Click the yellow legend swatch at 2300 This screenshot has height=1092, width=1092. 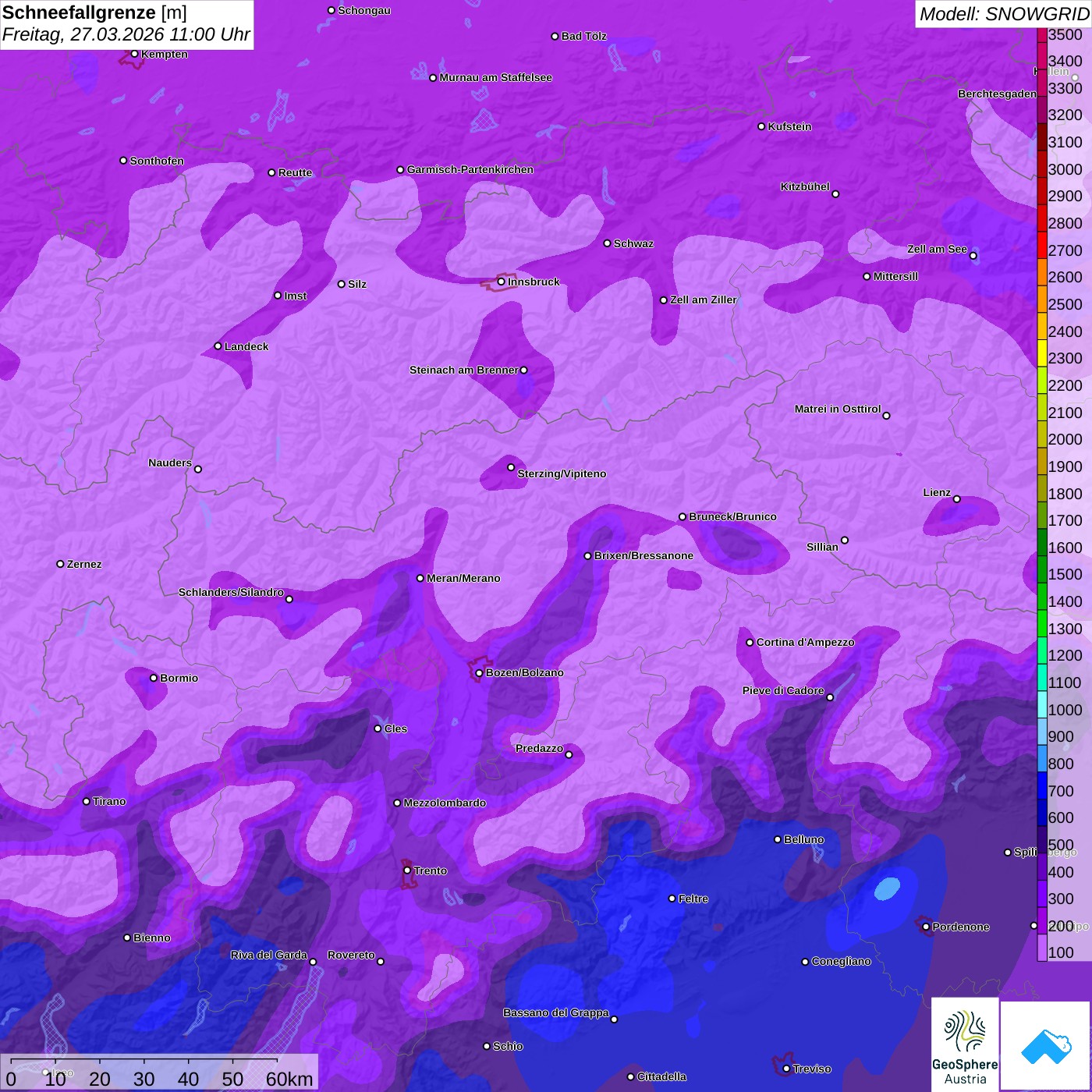tap(1042, 353)
